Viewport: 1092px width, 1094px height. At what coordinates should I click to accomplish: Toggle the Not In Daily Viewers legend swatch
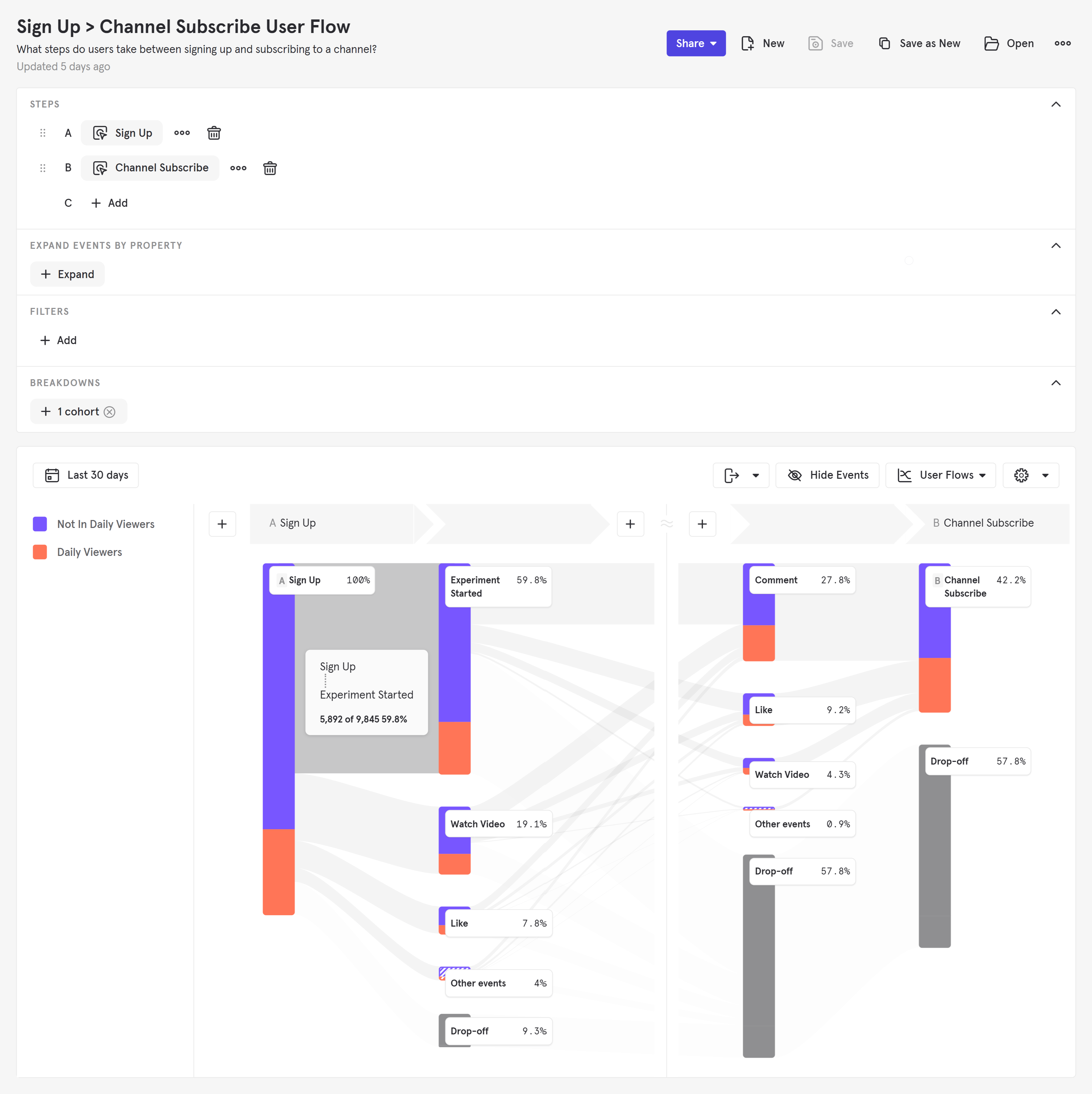click(x=40, y=524)
